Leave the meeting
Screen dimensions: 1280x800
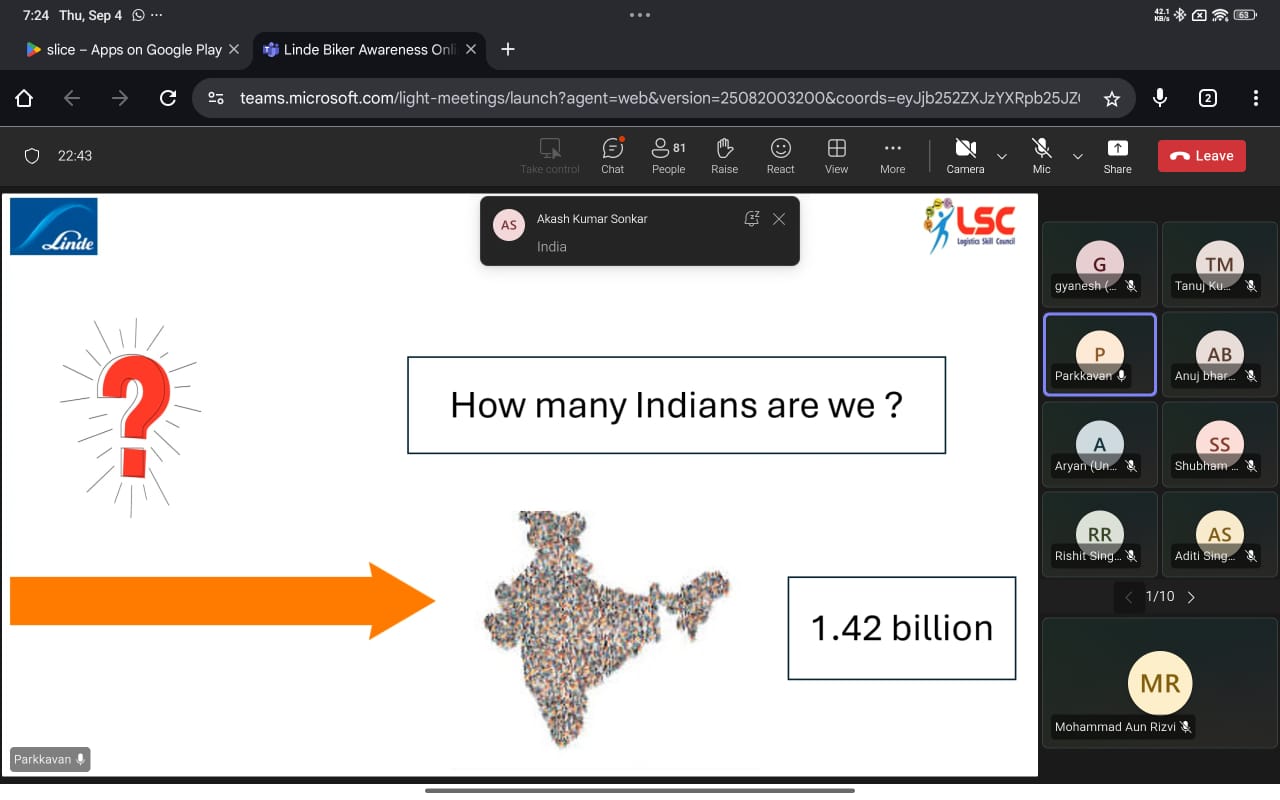pyautogui.click(x=1201, y=156)
